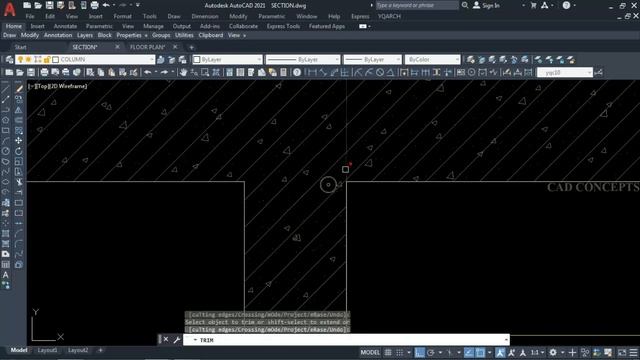Click the Top view label in viewport
This screenshot has width=640, height=360.
pos(42,86)
